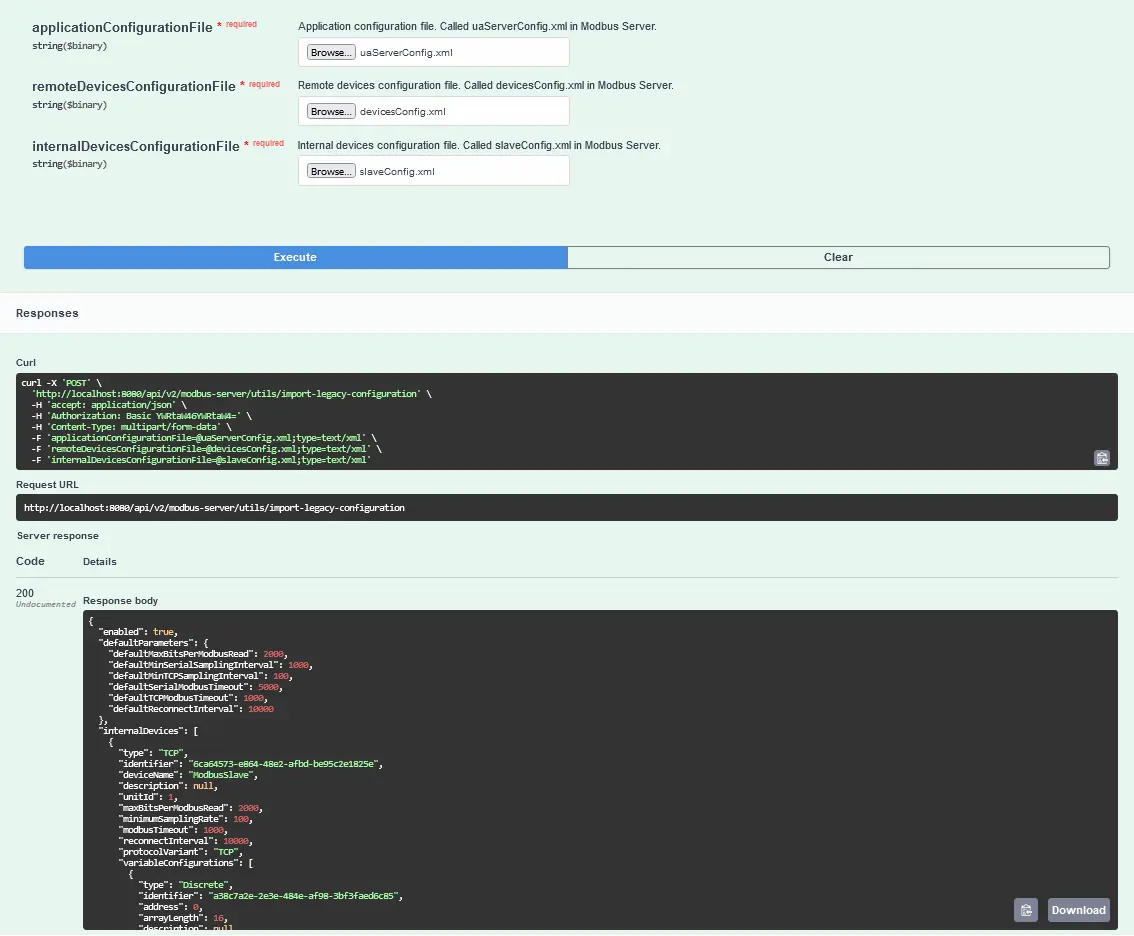
Task: Click the devicesConfig.xml file field
Action: pos(433,111)
